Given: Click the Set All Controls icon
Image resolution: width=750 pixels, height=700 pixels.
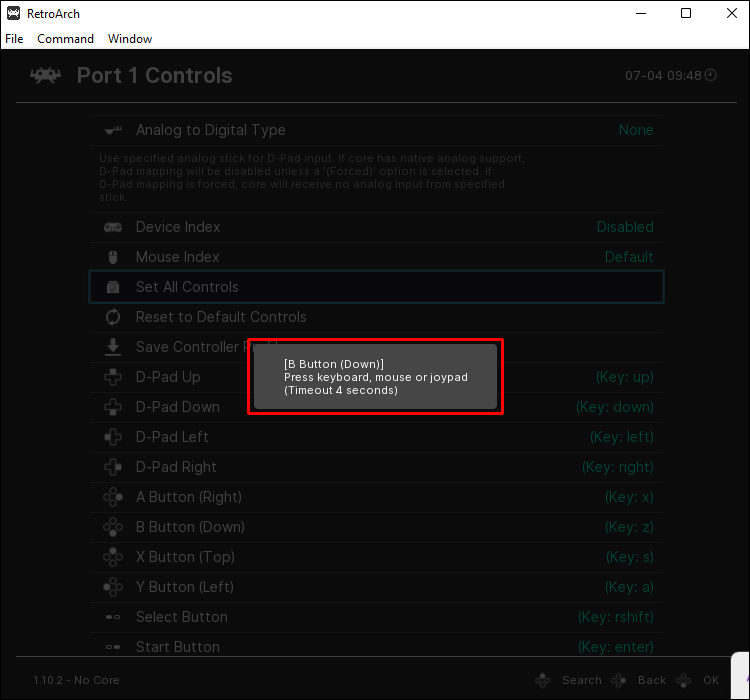Looking at the screenshot, I should 113,287.
